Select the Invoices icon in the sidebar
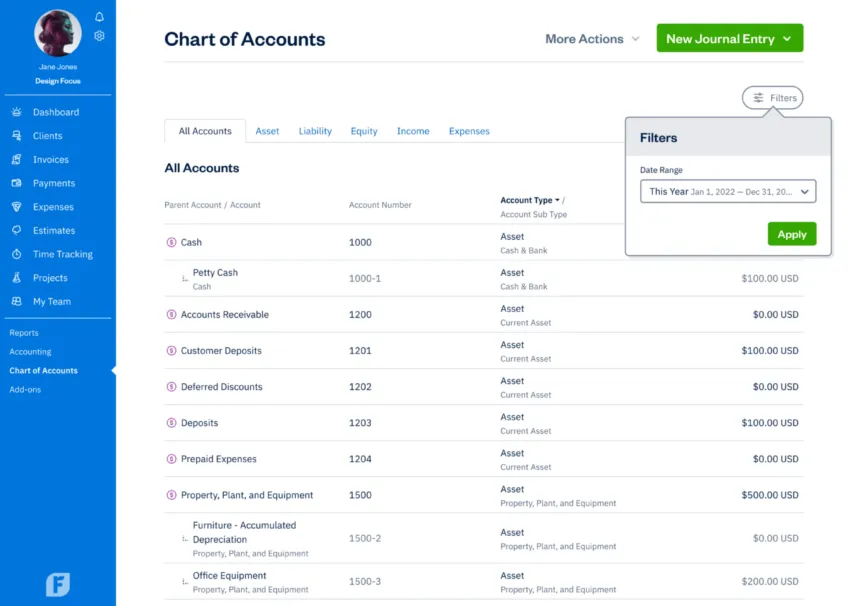 click(14, 159)
